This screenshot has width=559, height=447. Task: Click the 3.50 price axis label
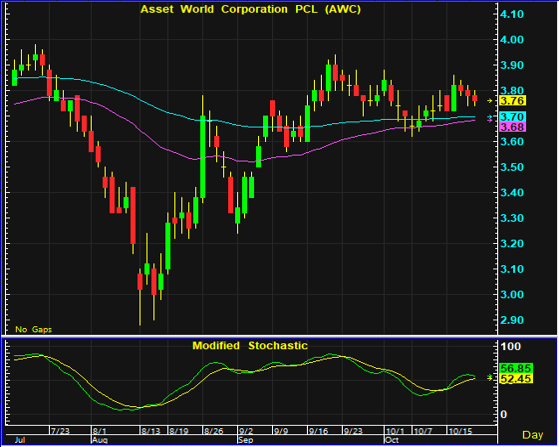point(512,167)
